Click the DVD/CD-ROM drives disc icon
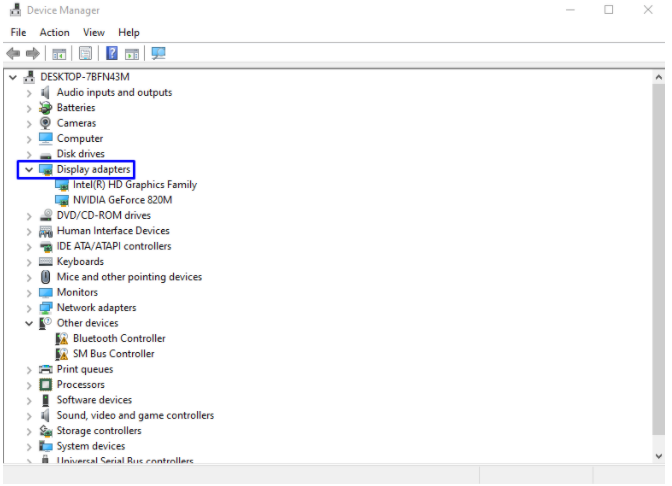 45,215
